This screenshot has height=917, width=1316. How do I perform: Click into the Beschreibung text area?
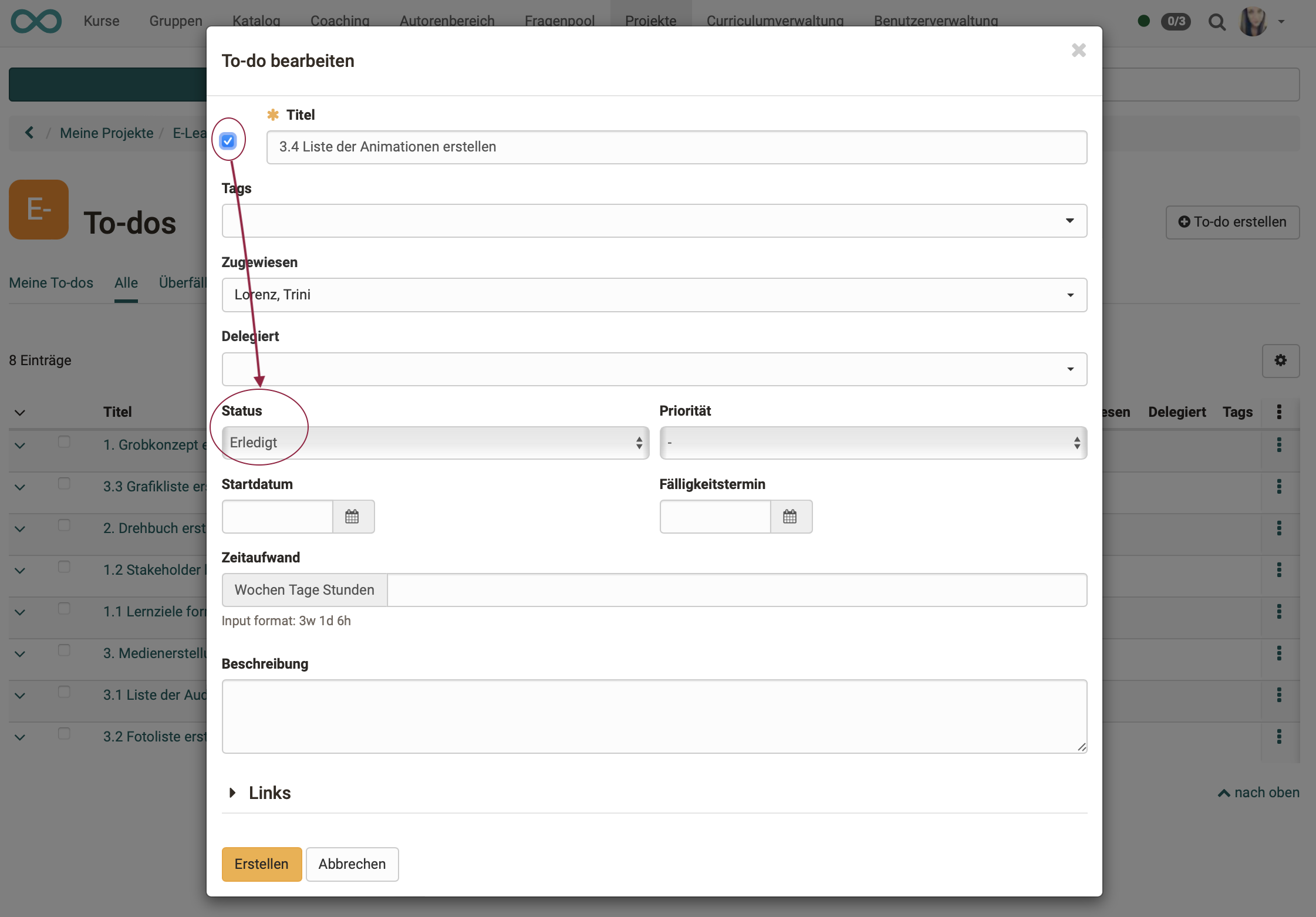click(654, 716)
